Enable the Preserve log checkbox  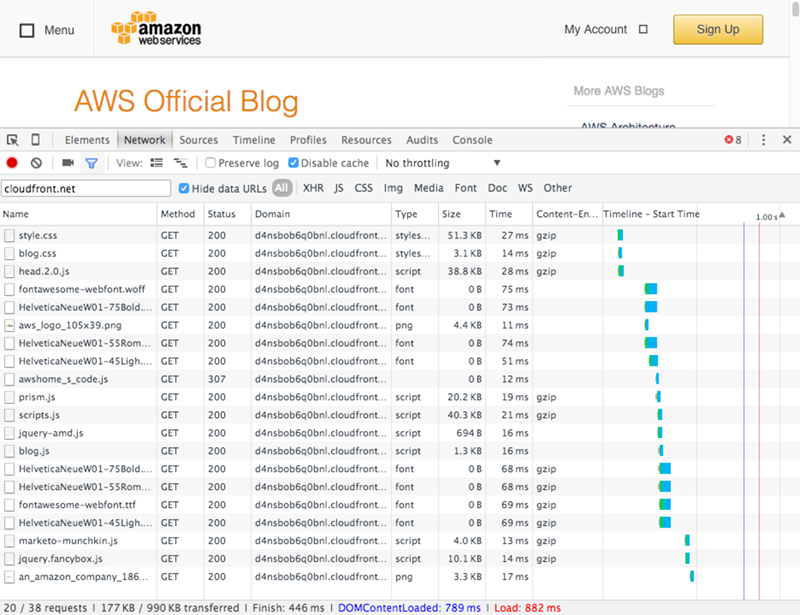[x=211, y=163]
